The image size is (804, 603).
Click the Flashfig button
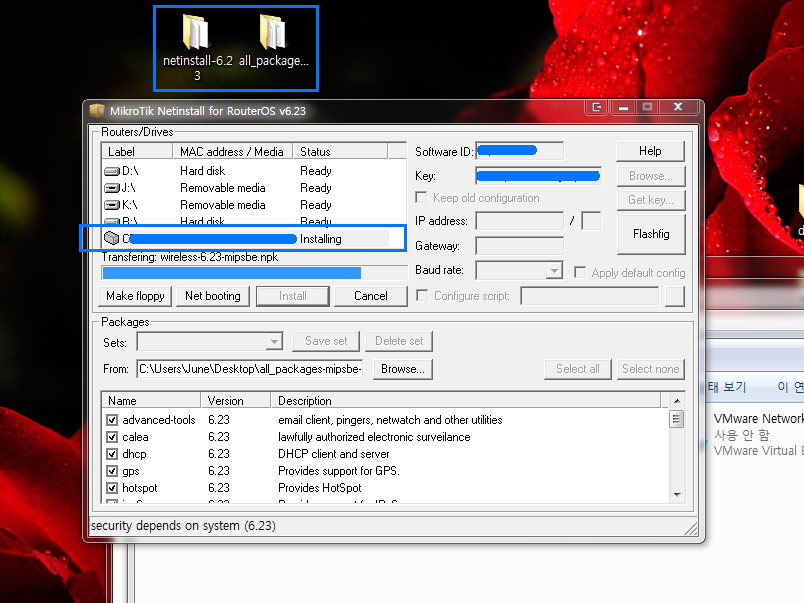tap(651, 234)
